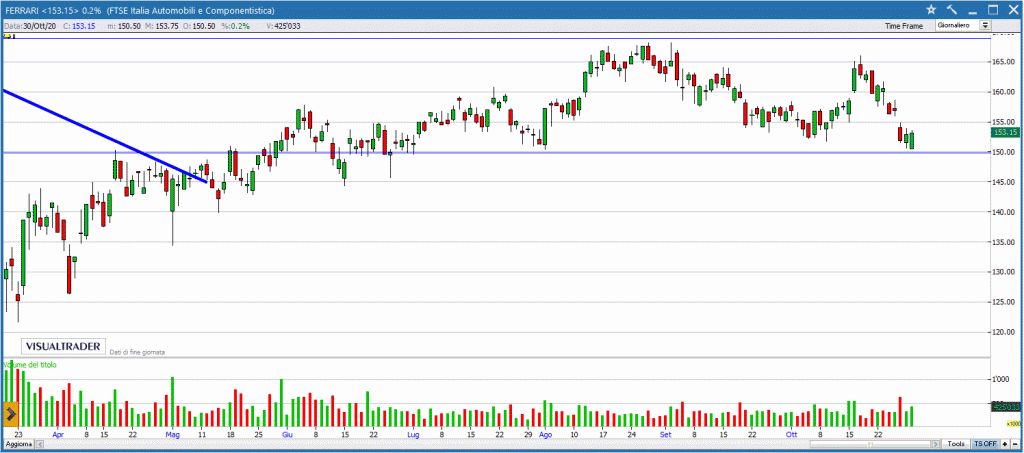Viewport: 1024px width, 453px height.
Task: Click the blue descending trendline
Action: 104,136
